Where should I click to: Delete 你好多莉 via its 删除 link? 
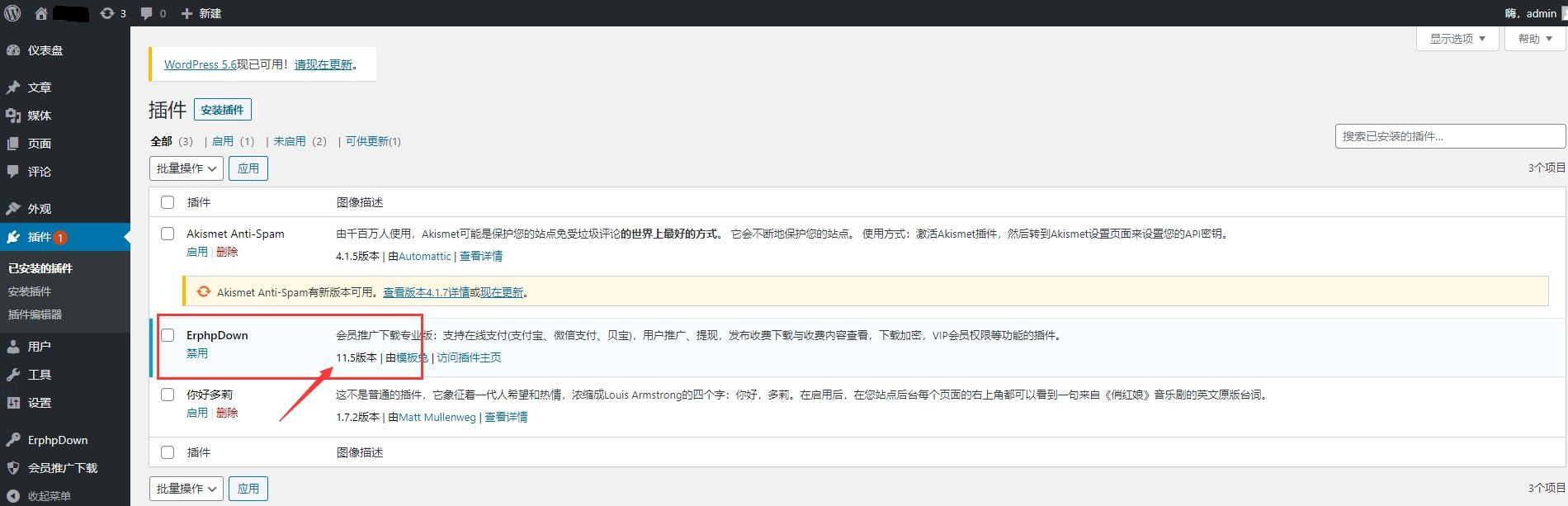click(x=227, y=413)
